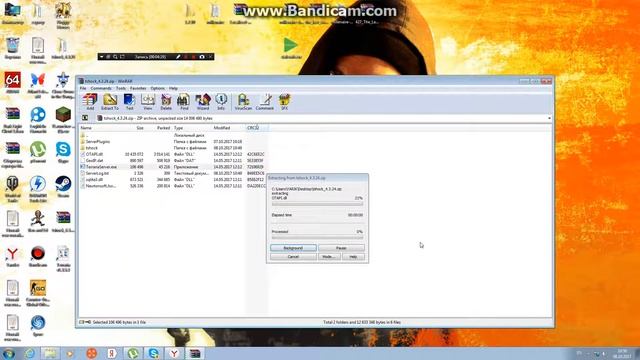Click the pencil icon on Bandicam recording bar
This screenshot has height=360, width=640.
coord(178,57)
